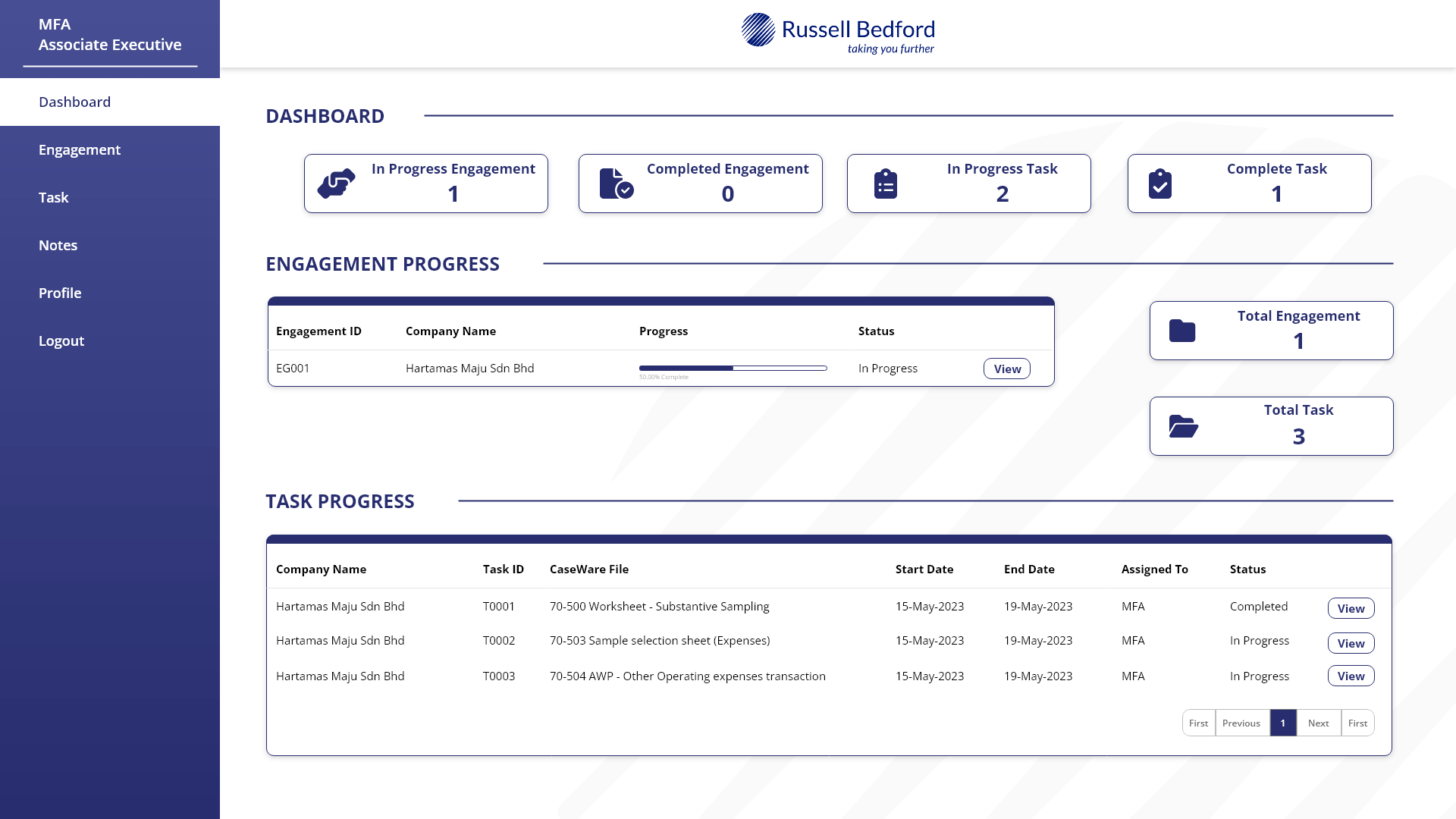Click the Total Engagement folder icon
The image size is (1456, 819).
1181,331
